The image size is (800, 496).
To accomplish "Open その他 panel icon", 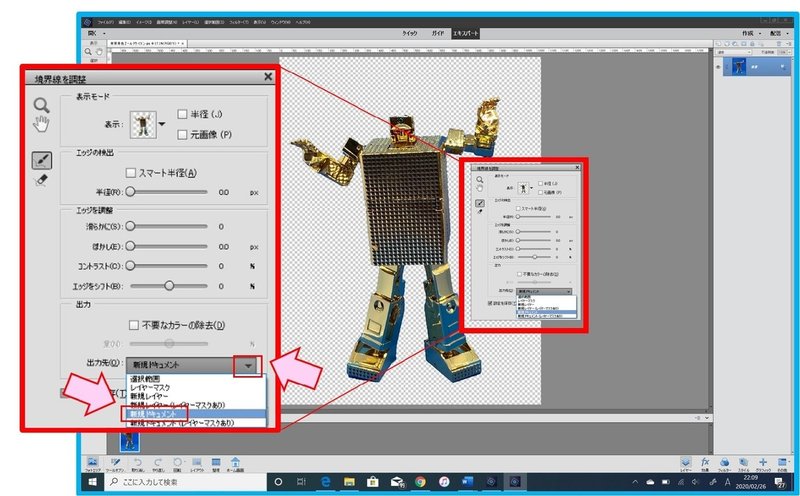I will (x=782, y=463).
